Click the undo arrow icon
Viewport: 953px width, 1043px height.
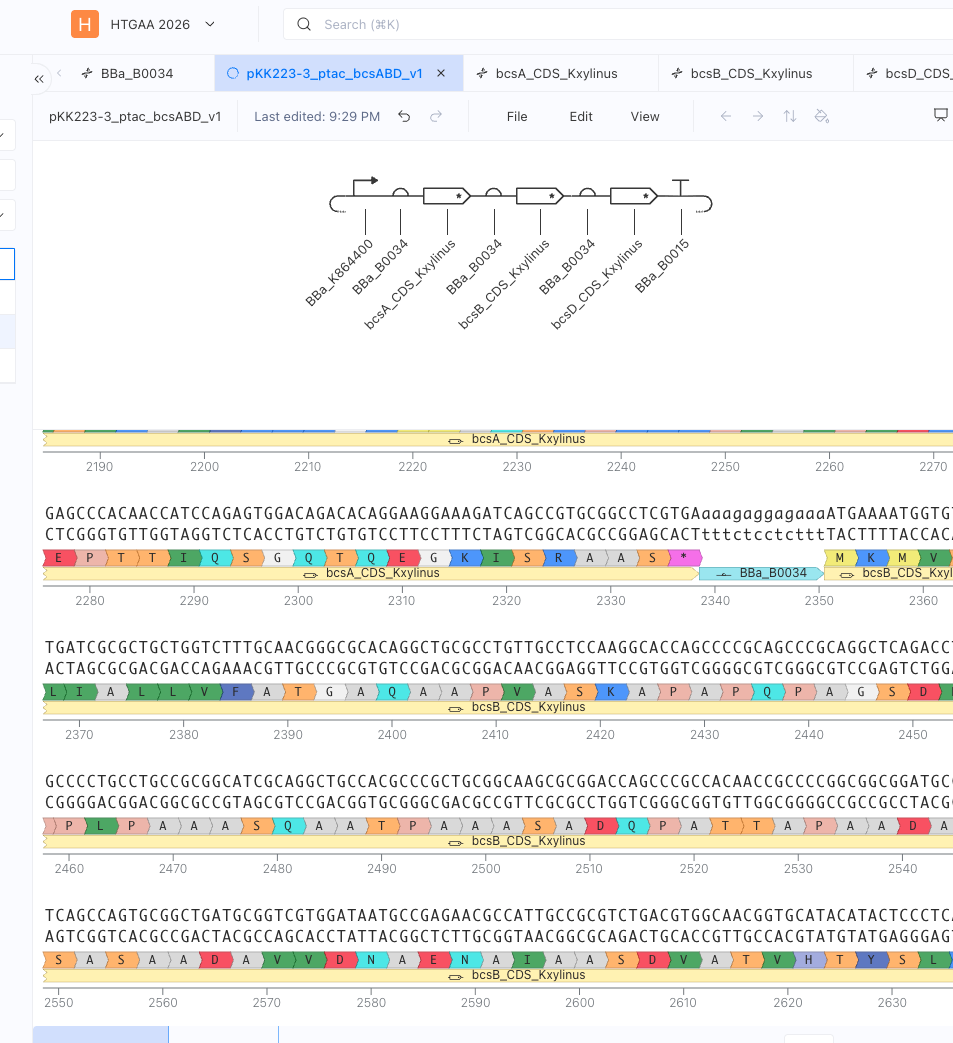click(404, 116)
